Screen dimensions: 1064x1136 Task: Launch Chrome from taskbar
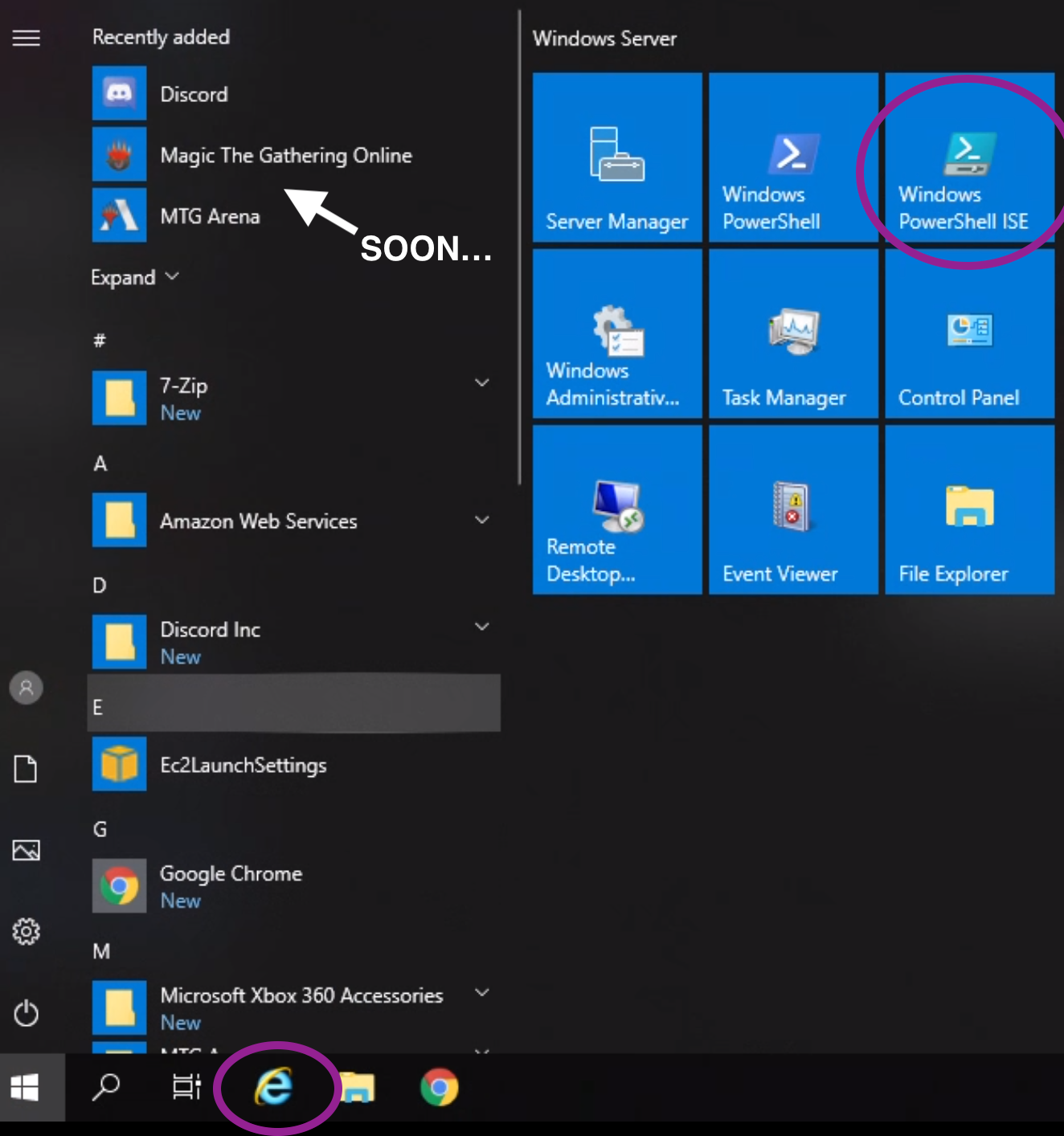(x=440, y=1088)
